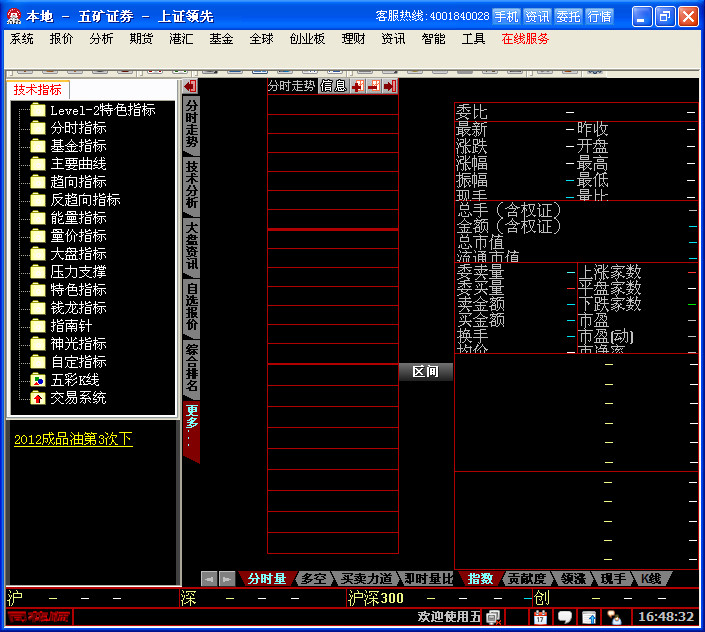Expand the 大盘指标 folder
Image resolution: width=705 pixels, height=632 pixels.
click(x=38, y=254)
